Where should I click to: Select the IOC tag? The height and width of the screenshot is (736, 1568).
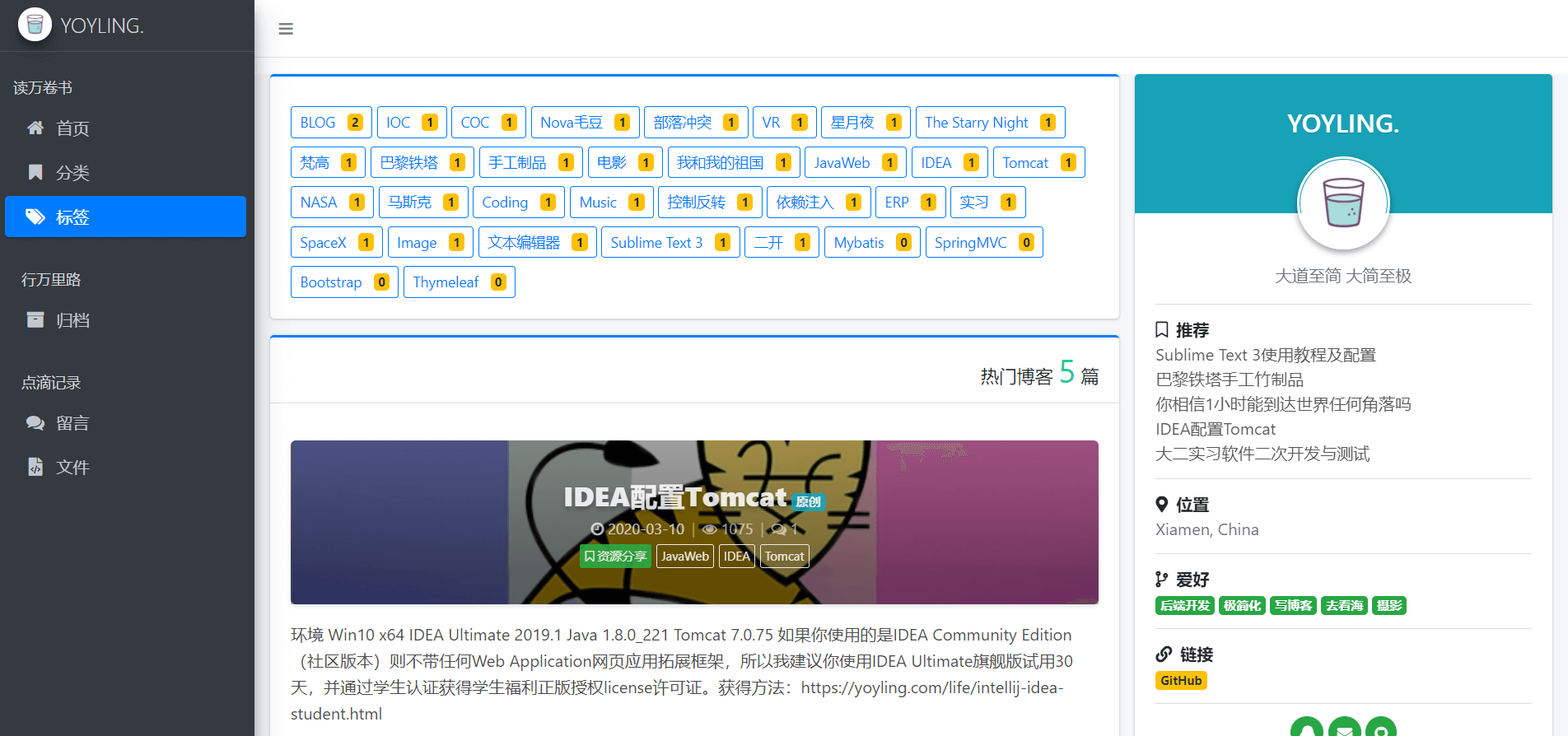tap(412, 123)
